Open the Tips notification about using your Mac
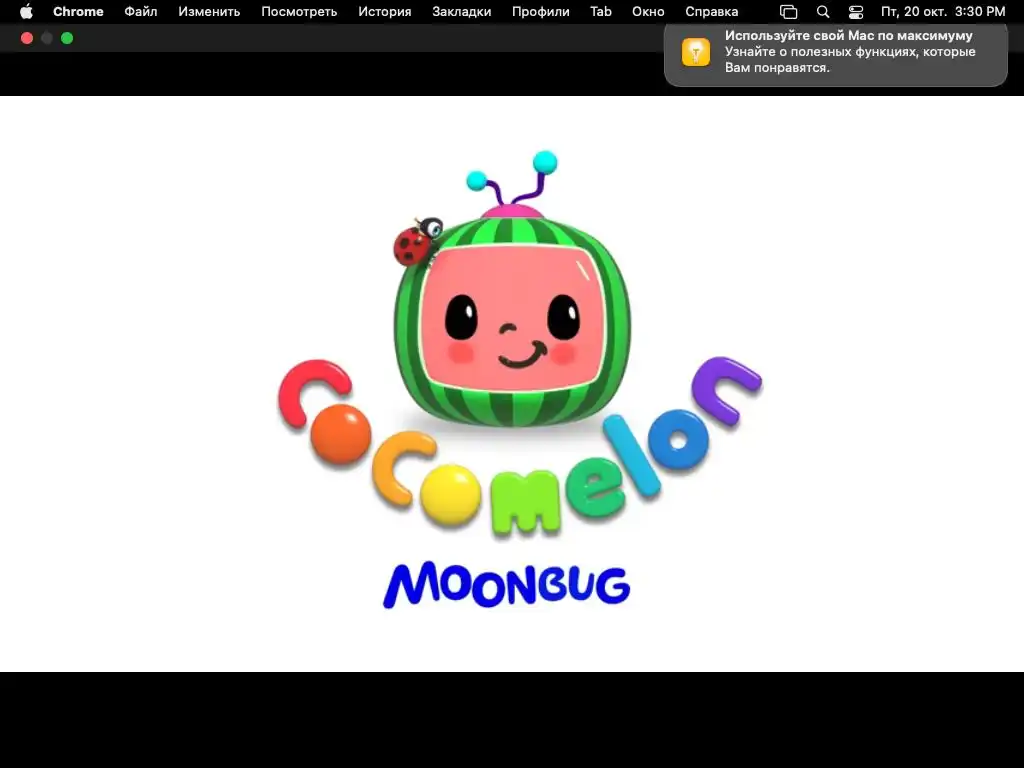Viewport: 1024px width, 768px height. click(x=835, y=54)
